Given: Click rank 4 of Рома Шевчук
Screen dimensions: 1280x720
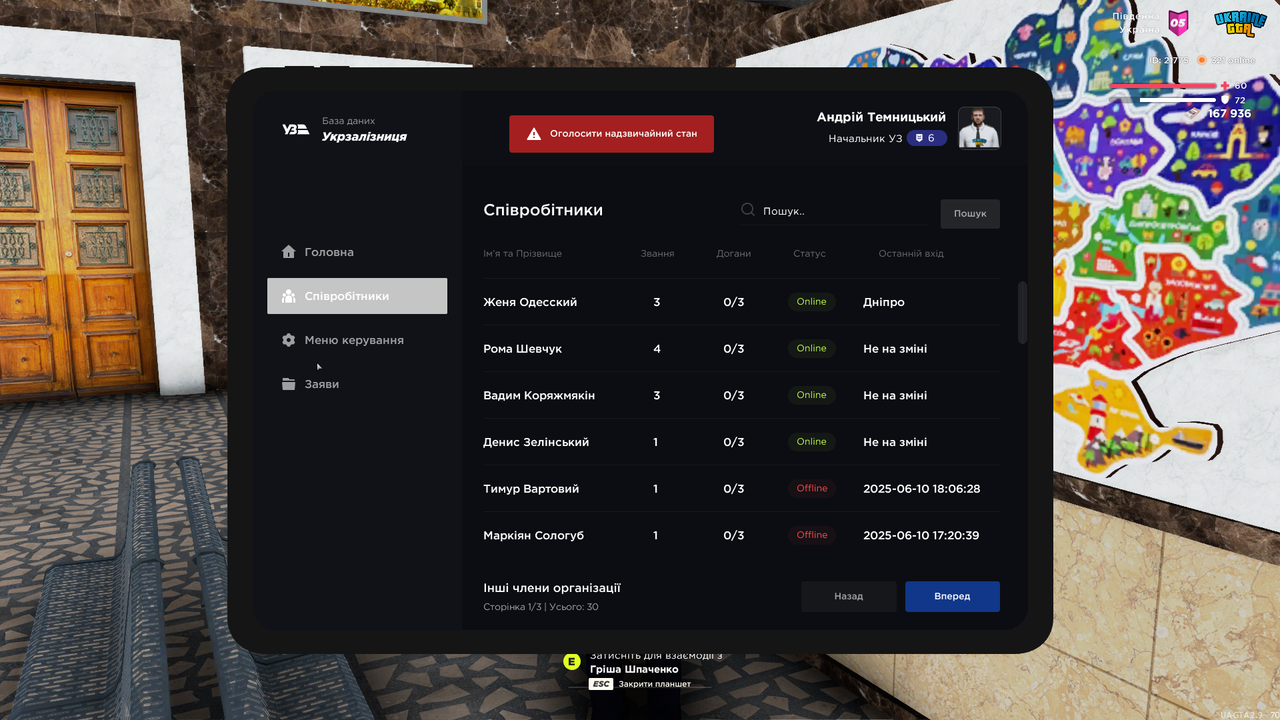Looking at the screenshot, I should click(657, 349).
